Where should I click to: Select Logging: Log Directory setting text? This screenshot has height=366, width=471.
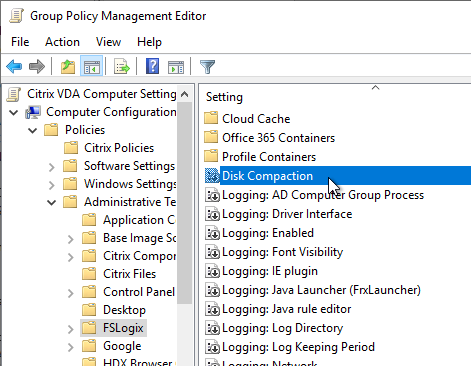pos(282,328)
